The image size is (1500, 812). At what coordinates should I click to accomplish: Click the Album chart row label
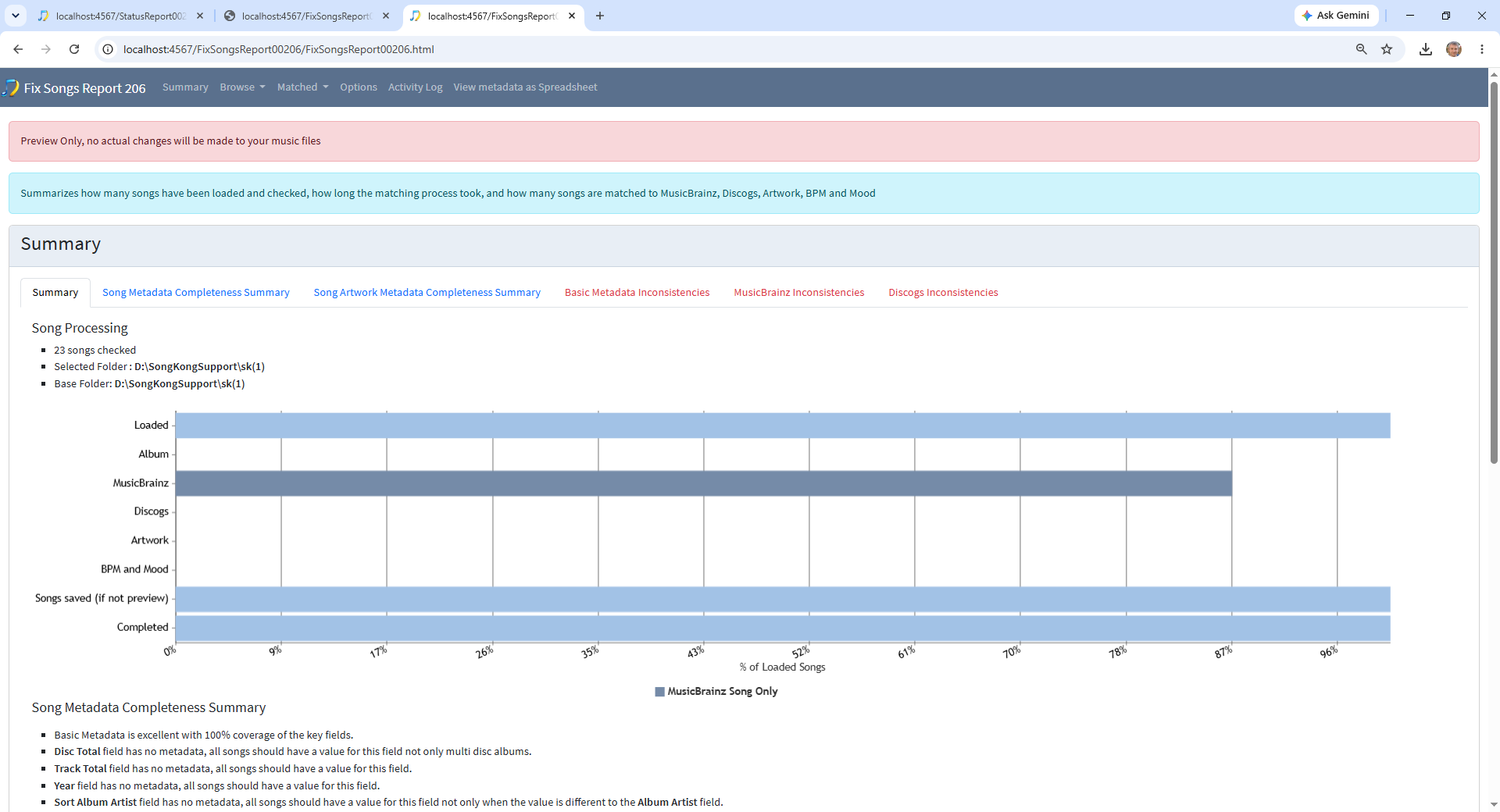pyautogui.click(x=154, y=454)
